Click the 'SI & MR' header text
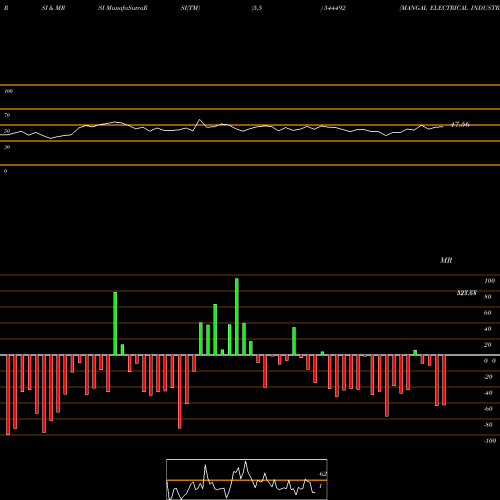The height and width of the screenshot is (500, 500). [x=53, y=8]
